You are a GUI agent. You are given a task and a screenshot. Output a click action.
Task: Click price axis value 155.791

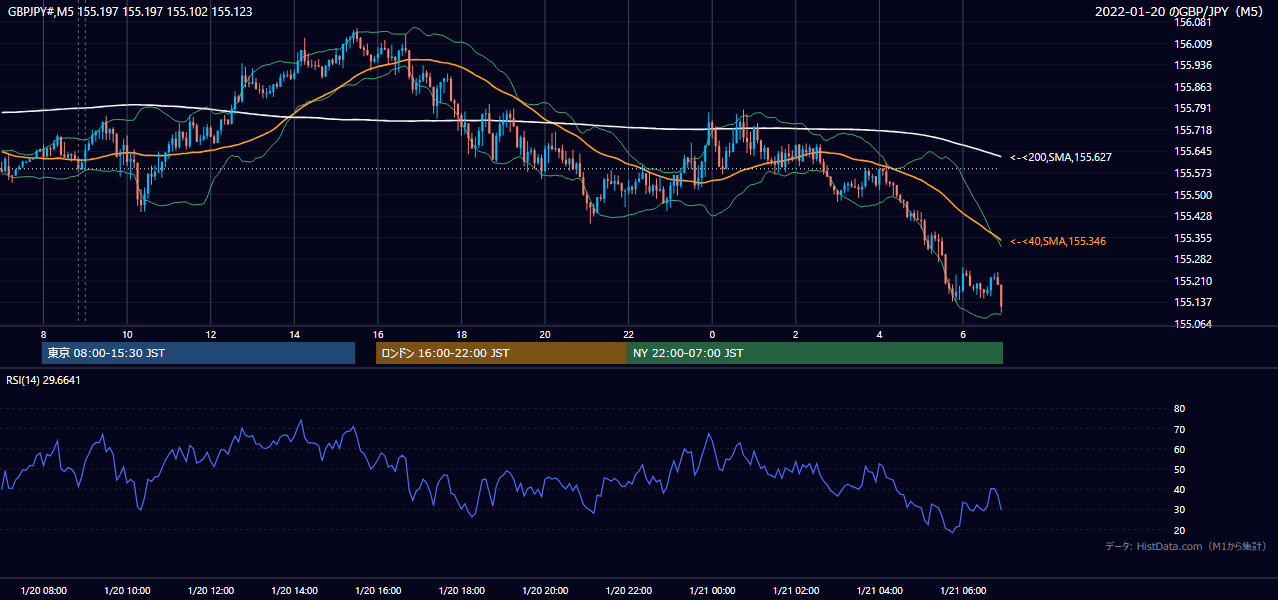pyautogui.click(x=1193, y=109)
